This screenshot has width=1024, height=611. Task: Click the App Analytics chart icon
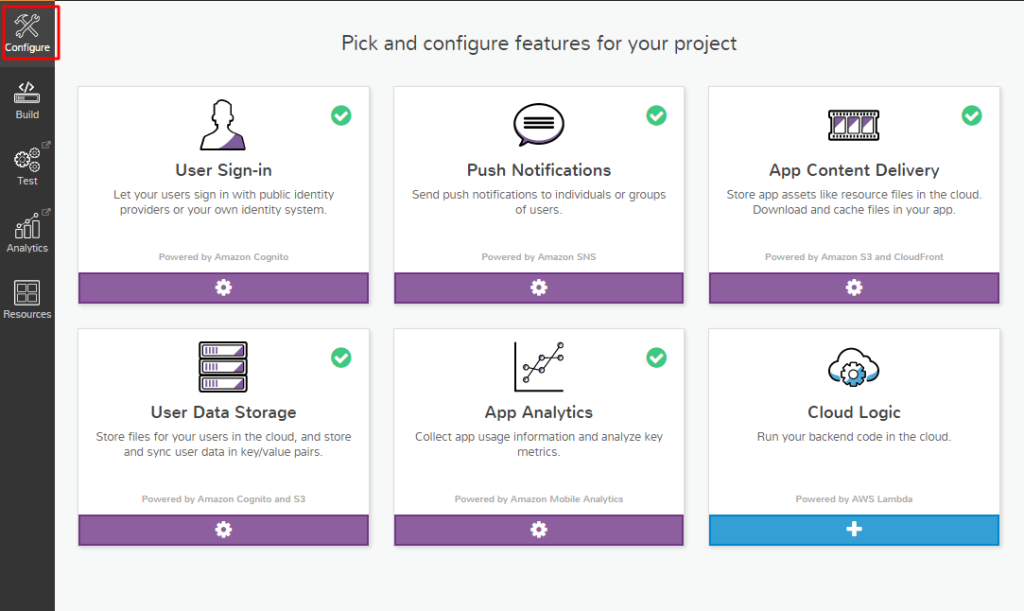[x=538, y=367]
